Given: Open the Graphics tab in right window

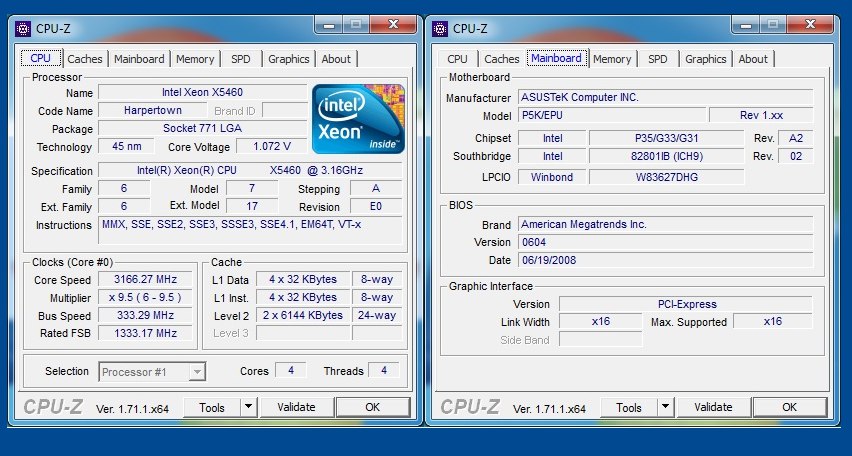Looking at the screenshot, I should pos(705,59).
